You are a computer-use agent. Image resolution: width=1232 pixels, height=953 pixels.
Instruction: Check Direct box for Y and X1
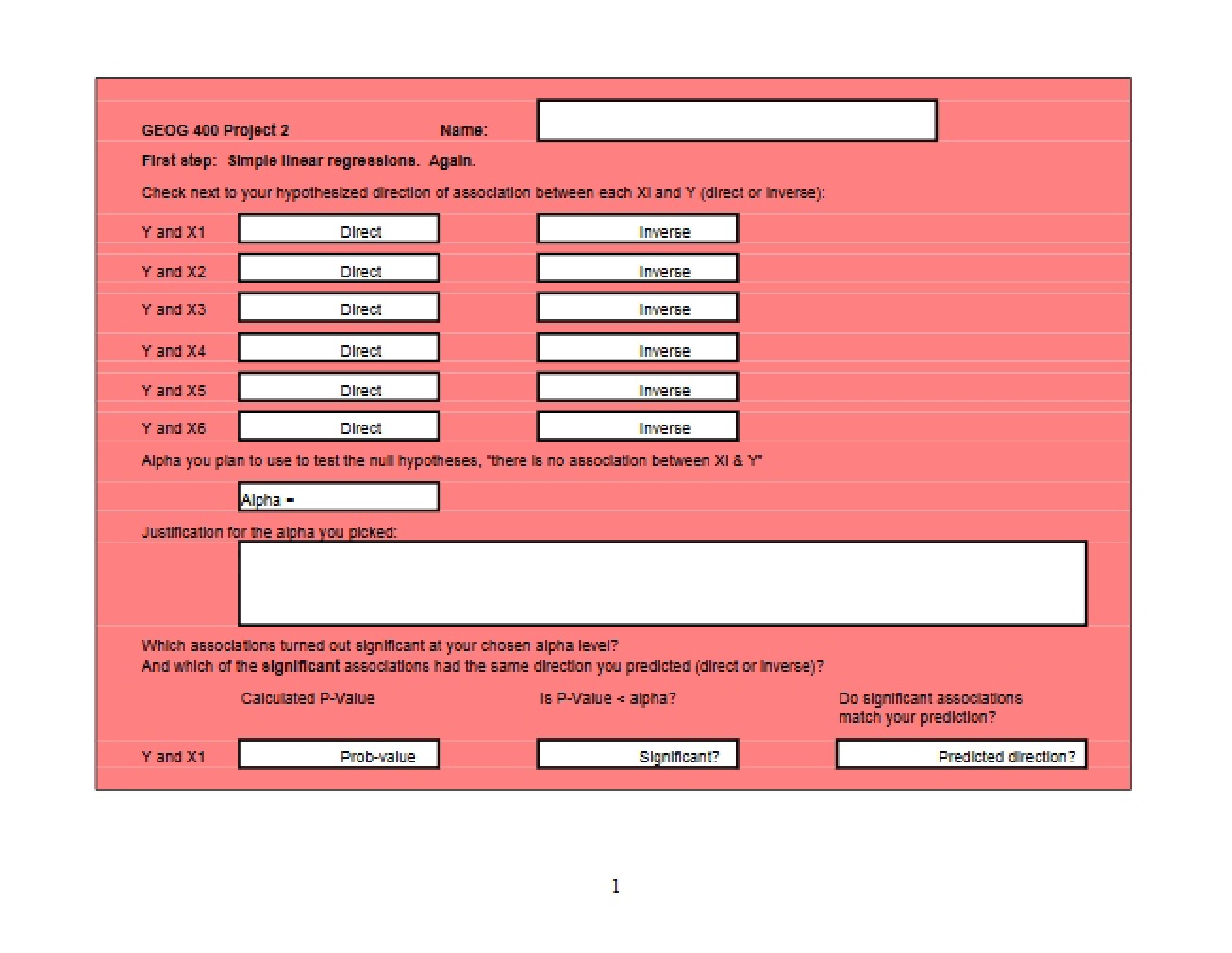point(339,229)
